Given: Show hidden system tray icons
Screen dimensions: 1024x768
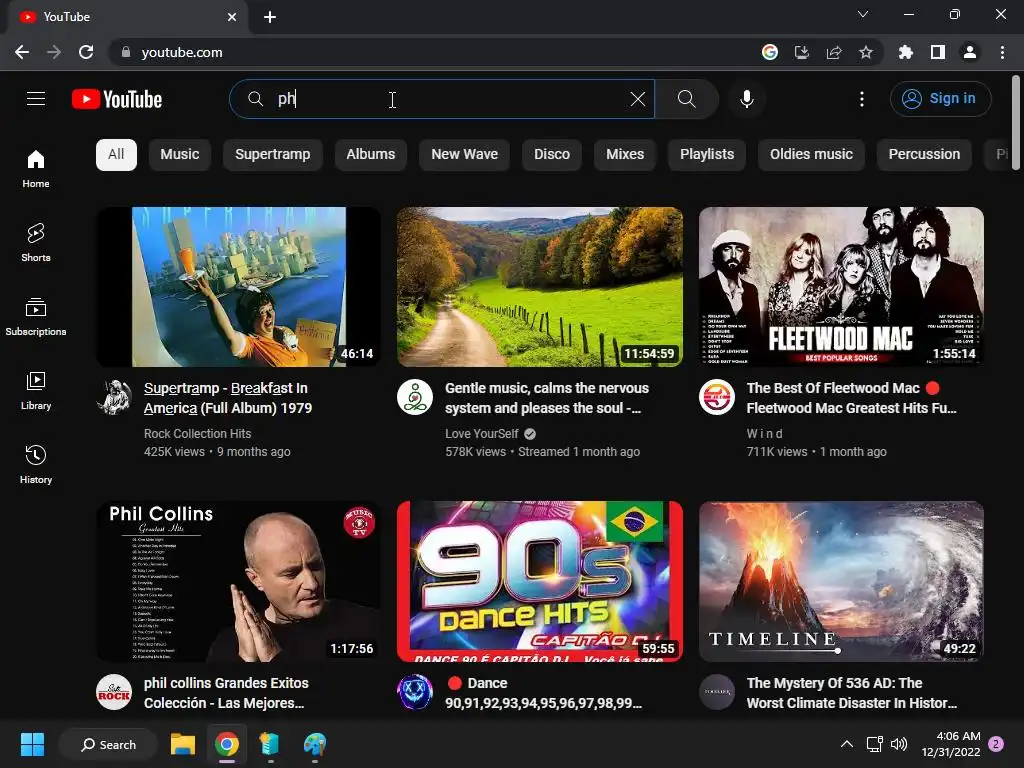Looking at the screenshot, I should tap(846, 744).
